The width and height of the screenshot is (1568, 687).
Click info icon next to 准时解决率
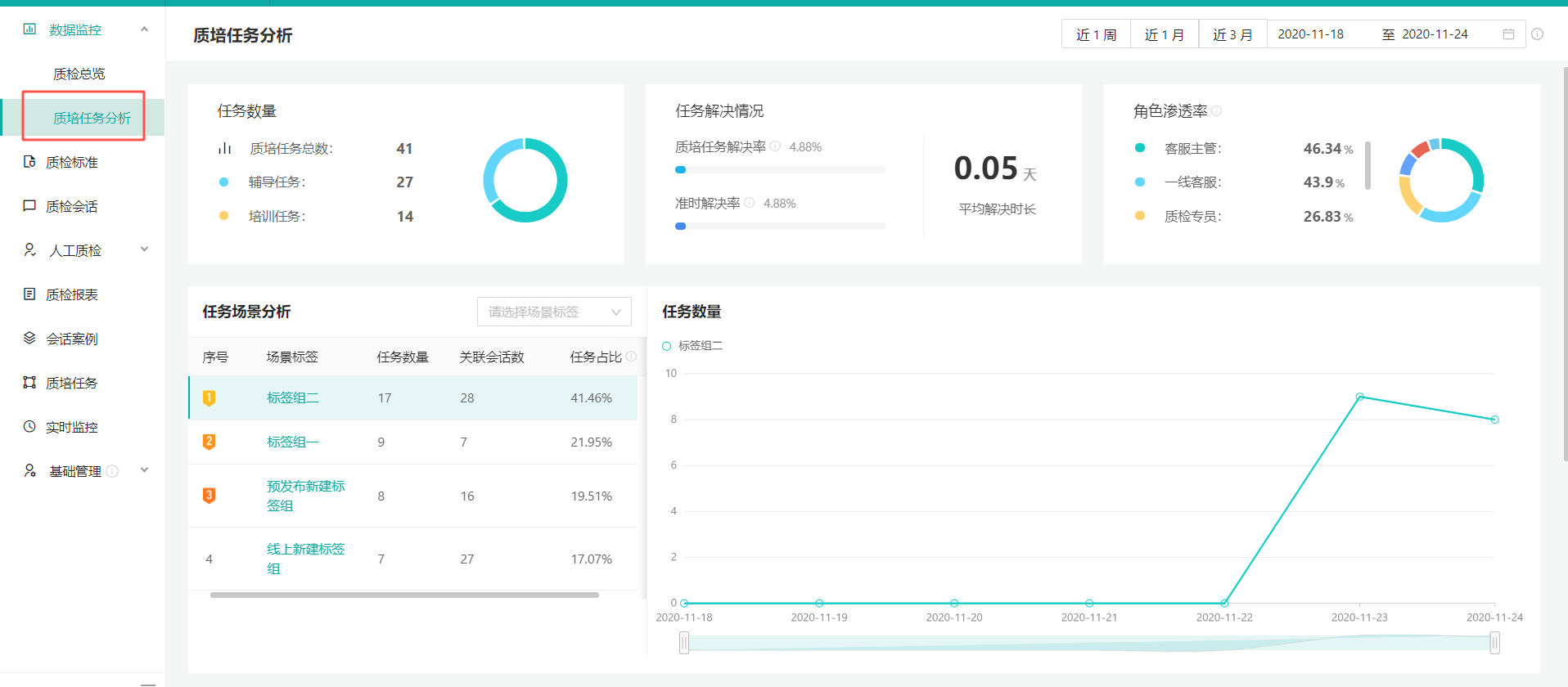click(x=749, y=203)
